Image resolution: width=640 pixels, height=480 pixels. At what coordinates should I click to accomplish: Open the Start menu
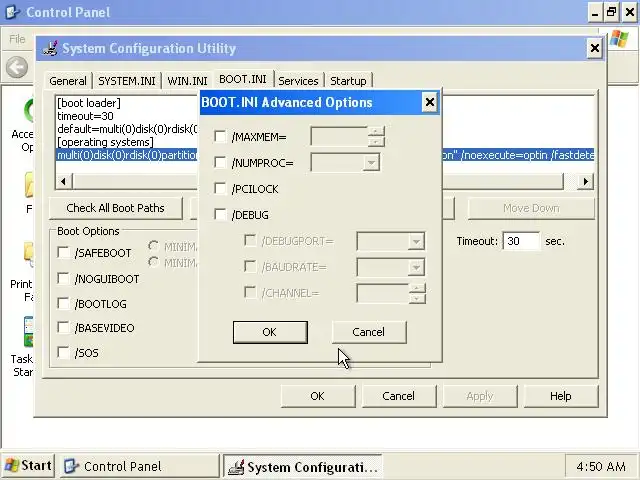coord(28,466)
